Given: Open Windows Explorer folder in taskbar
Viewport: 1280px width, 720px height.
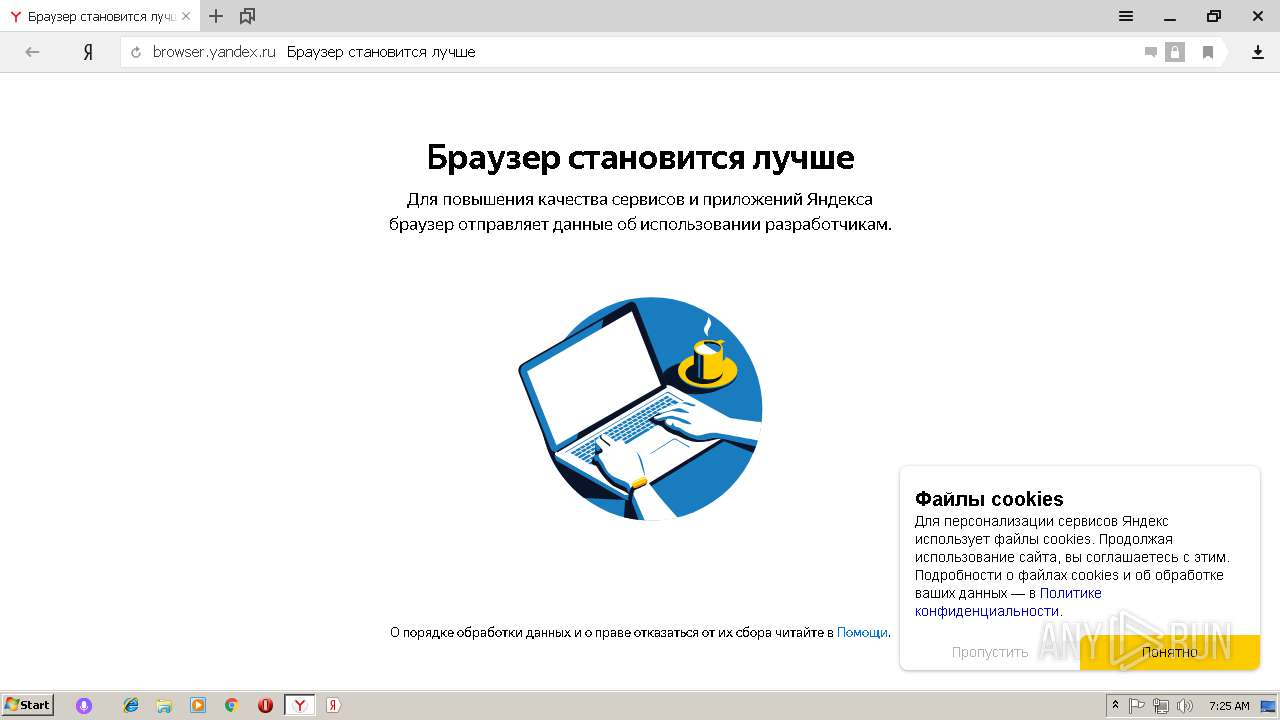Looking at the screenshot, I should click(164, 705).
